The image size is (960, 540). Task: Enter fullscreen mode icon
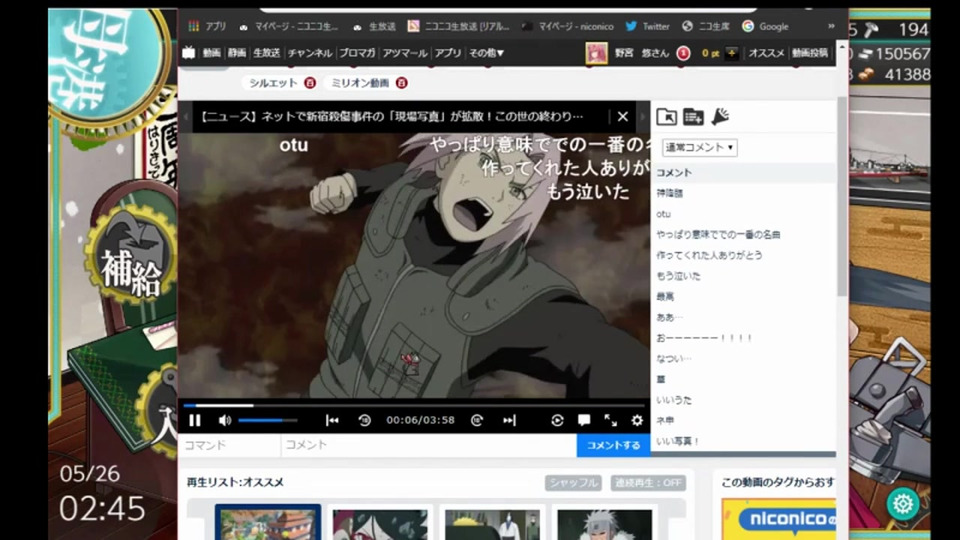tap(610, 420)
